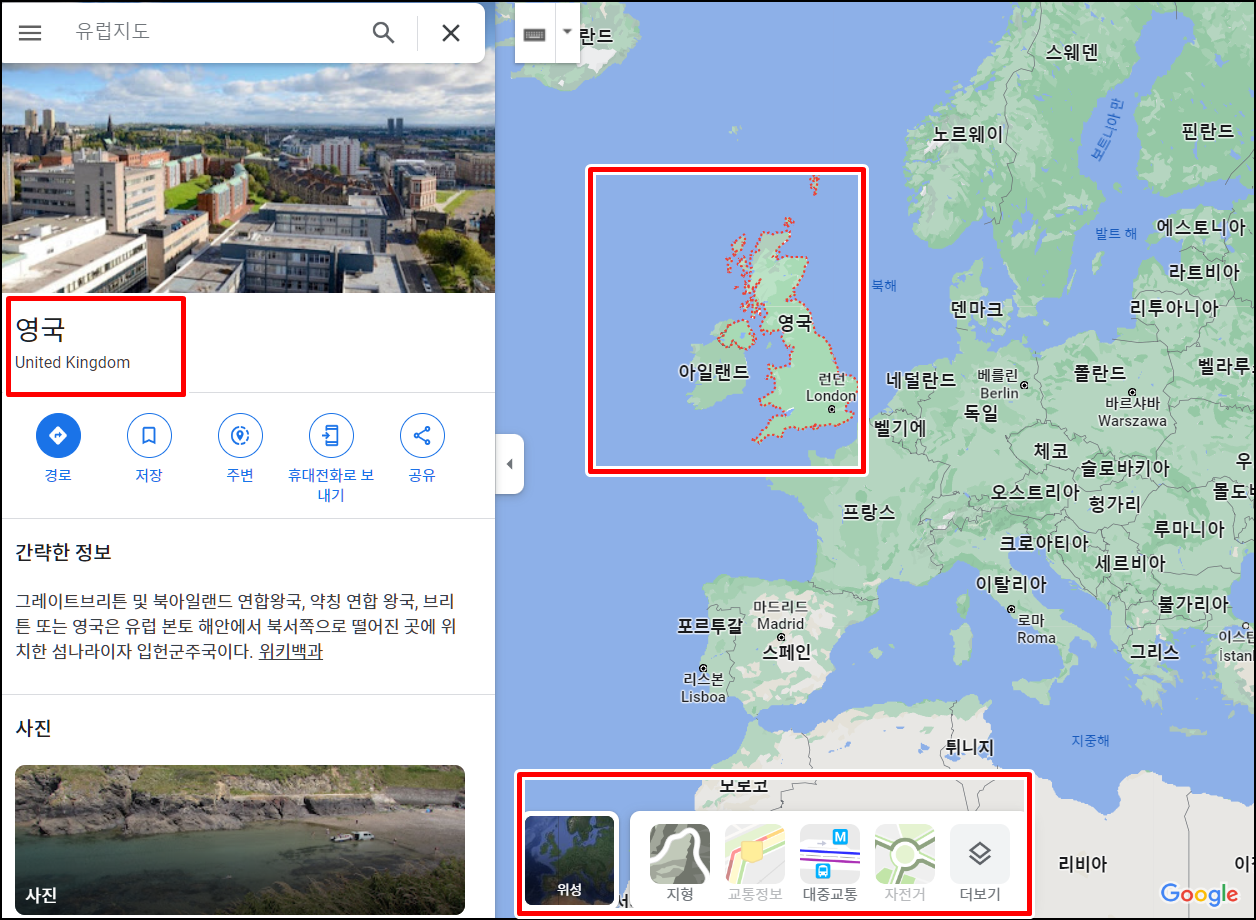
Task: Click the 스페인 map label
Action: 787,652
